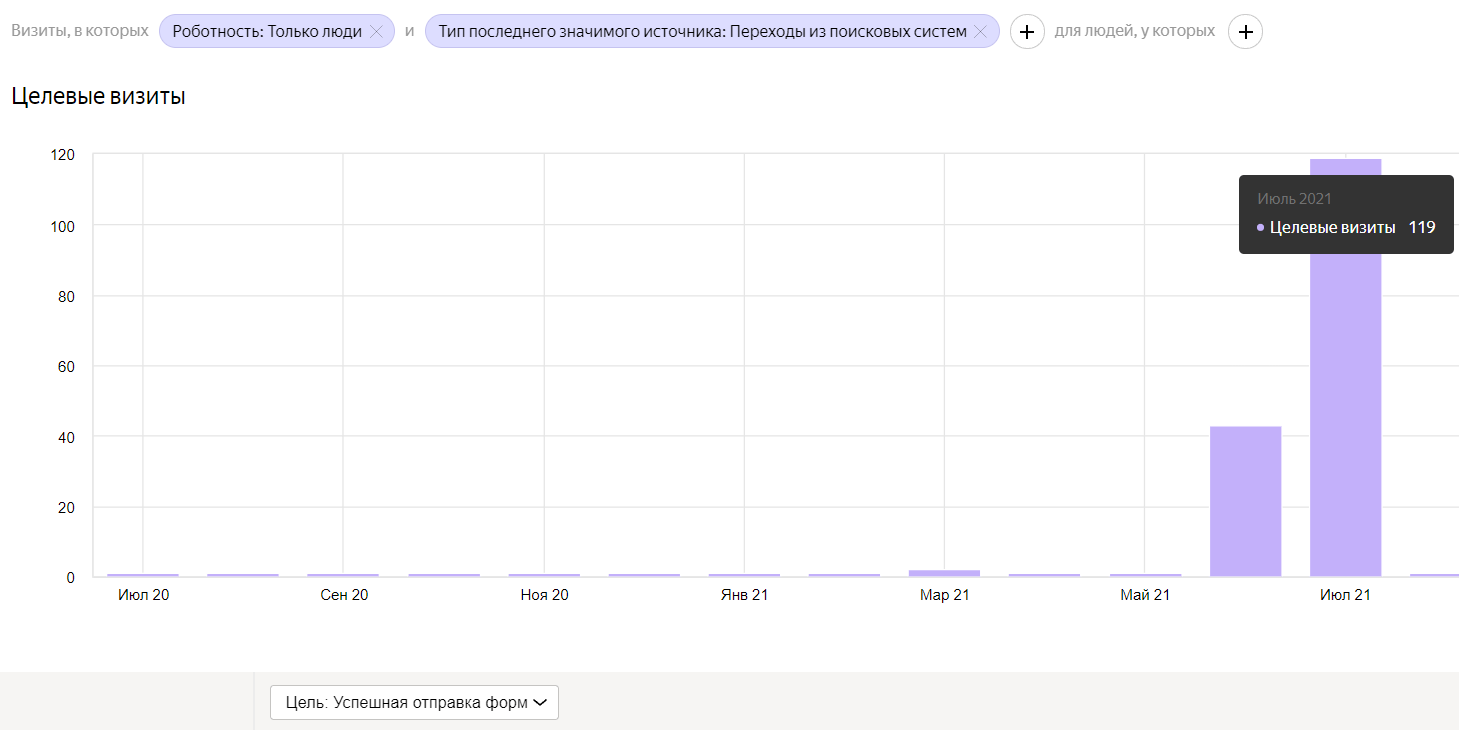Click the 'Сен 20' axis label
Viewport: 1459px width, 730px height.
click(x=344, y=595)
